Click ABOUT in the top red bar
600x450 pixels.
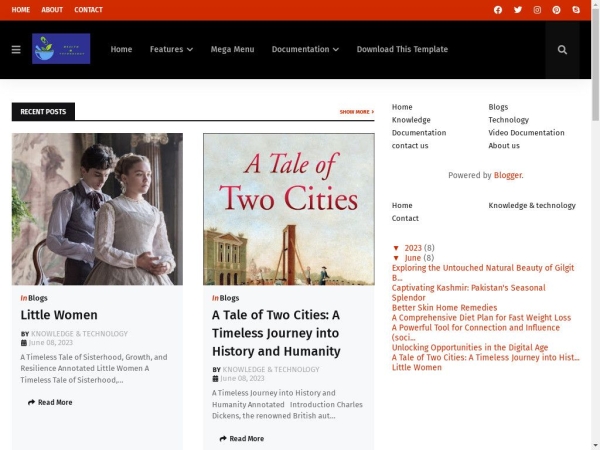pyautogui.click(x=52, y=10)
